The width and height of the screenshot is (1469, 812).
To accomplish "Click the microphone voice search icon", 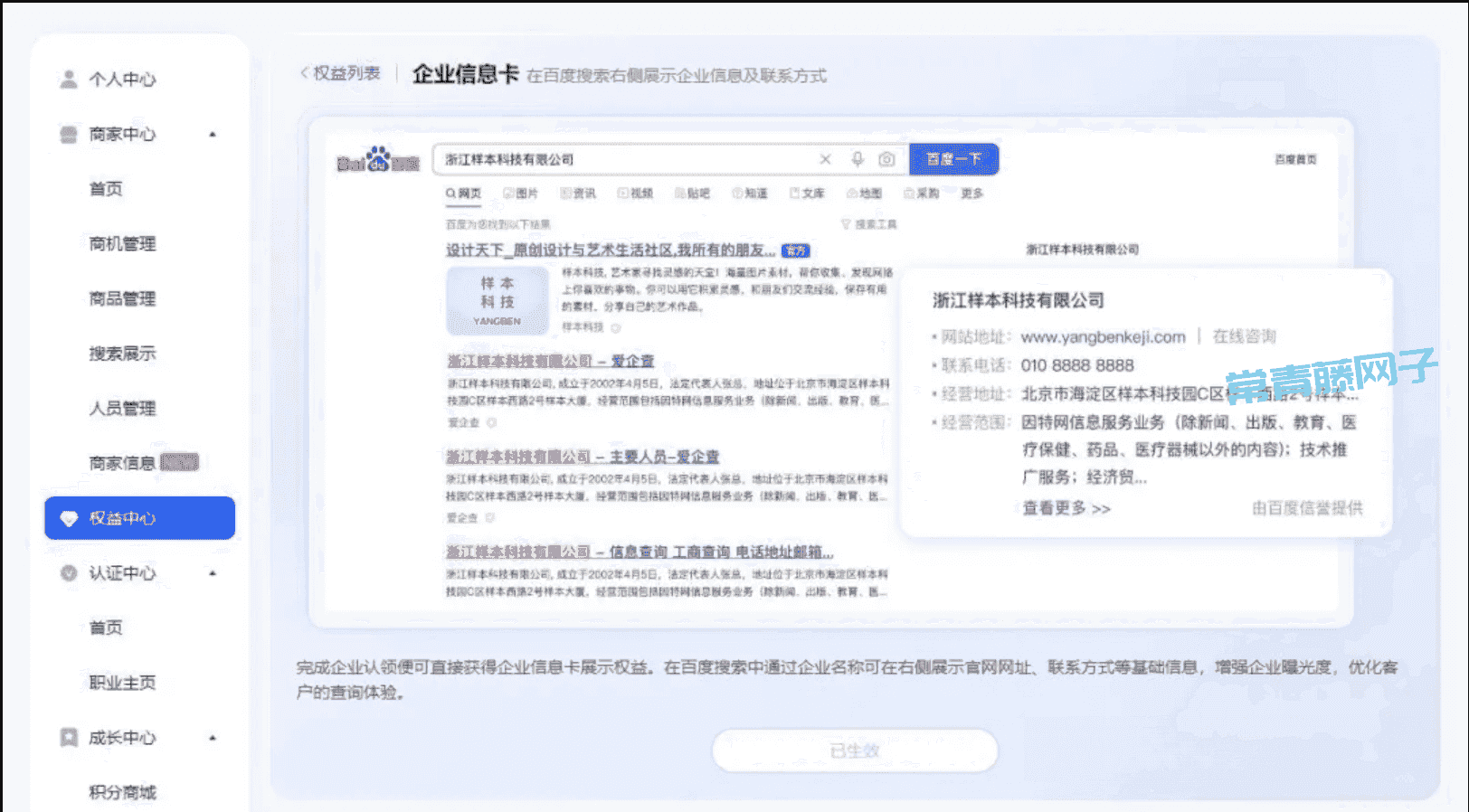I will pos(858,159).
